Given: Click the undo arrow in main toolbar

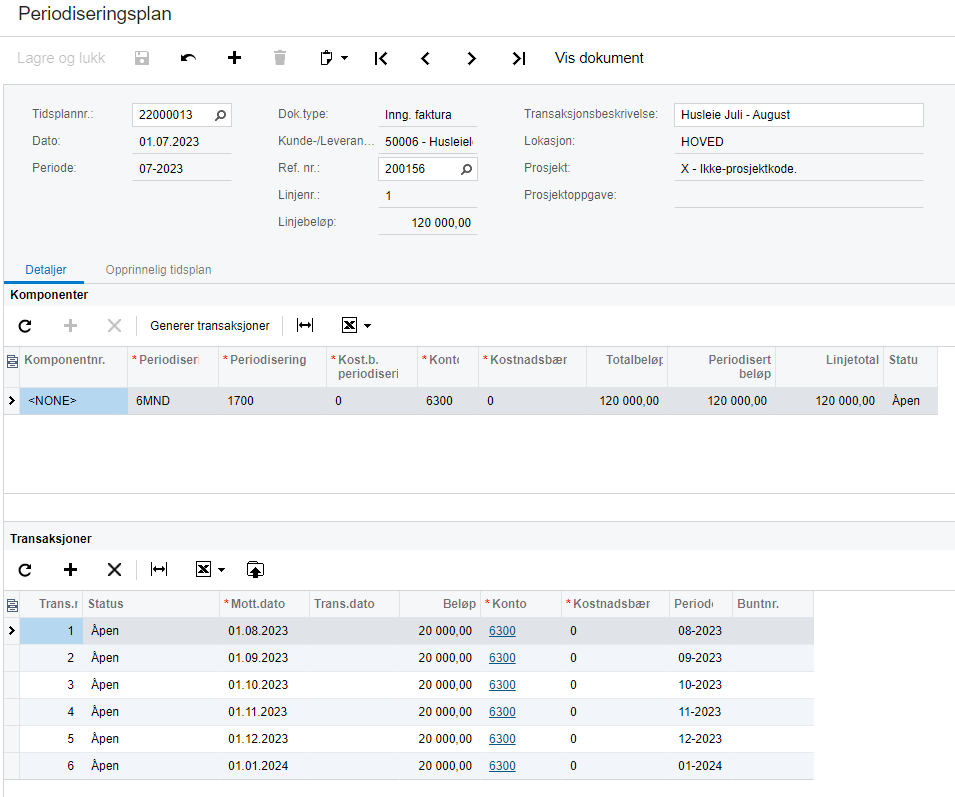Looking at the screenshot, I should (188, 58).
